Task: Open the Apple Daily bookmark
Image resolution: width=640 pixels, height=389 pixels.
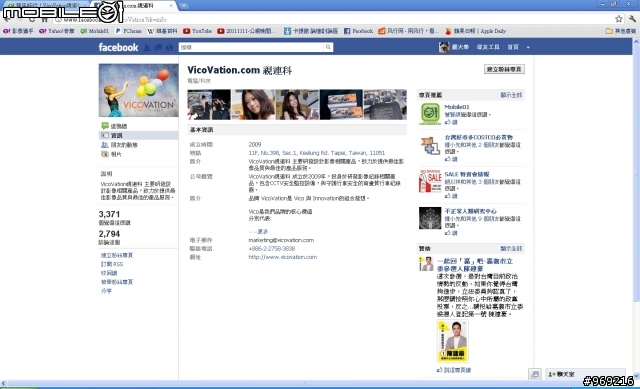Action: click(x=476, y=31)
